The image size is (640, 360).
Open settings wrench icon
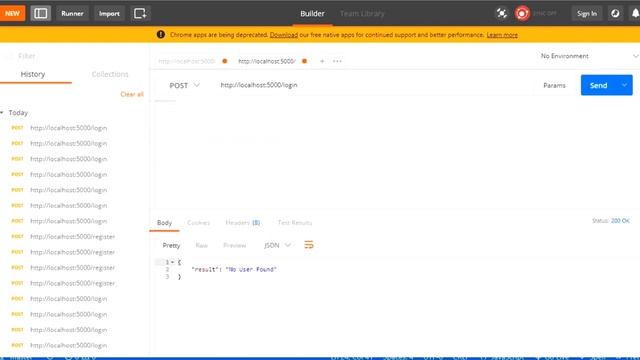pyautogui.click(x=615, y=13)
